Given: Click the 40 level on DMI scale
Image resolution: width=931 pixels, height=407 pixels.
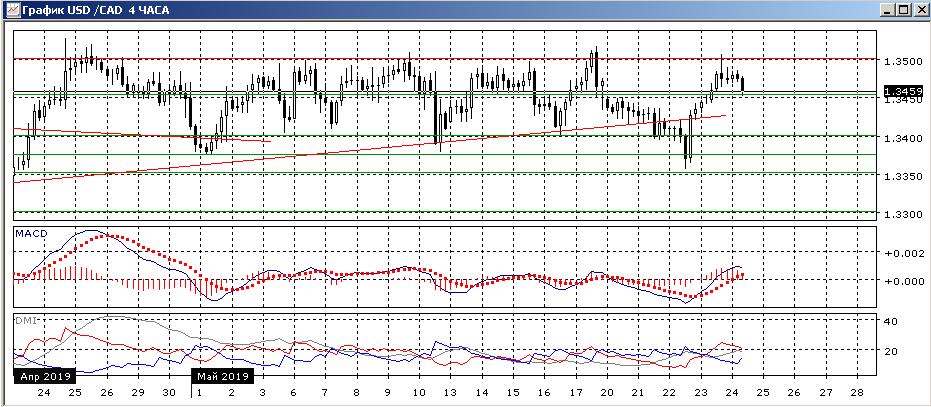Looking at the screenshot, I should pyautogui.click(x=892, y=321).
